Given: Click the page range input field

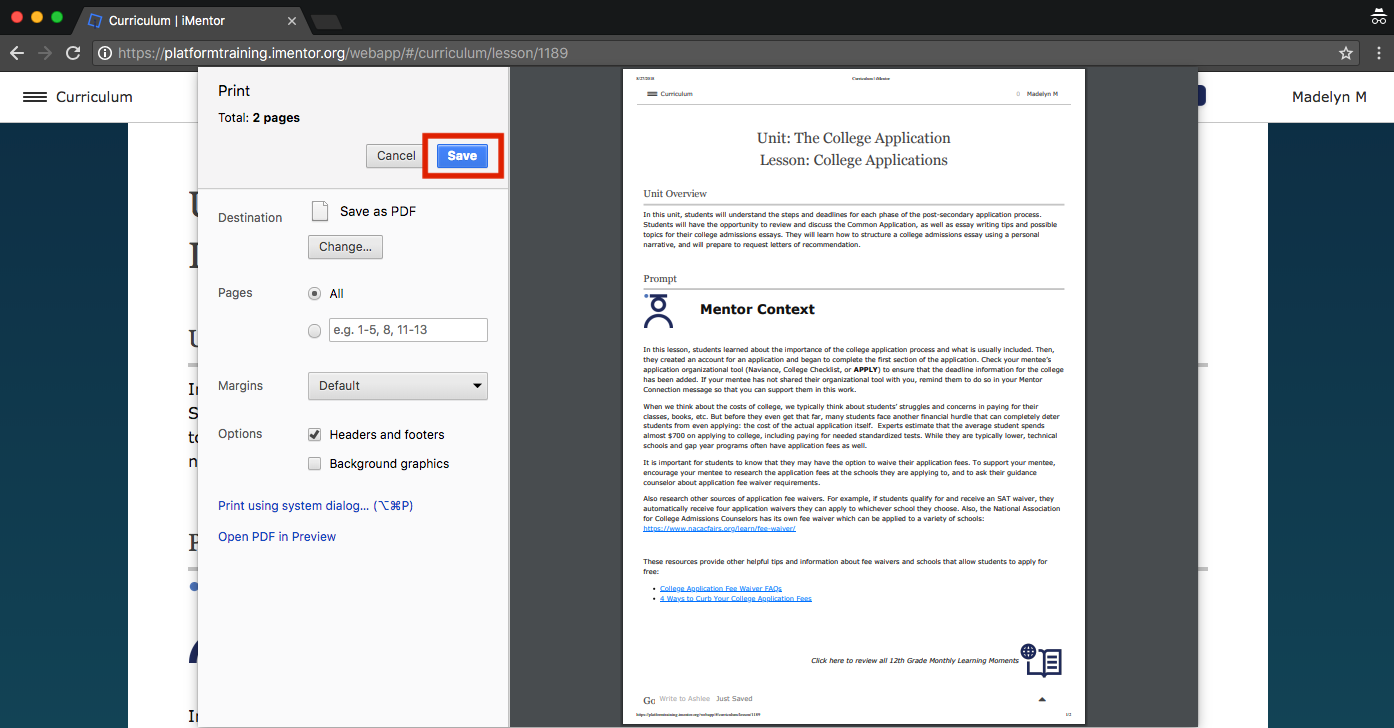Looking at the screenshot, I should tap(408, 330).
